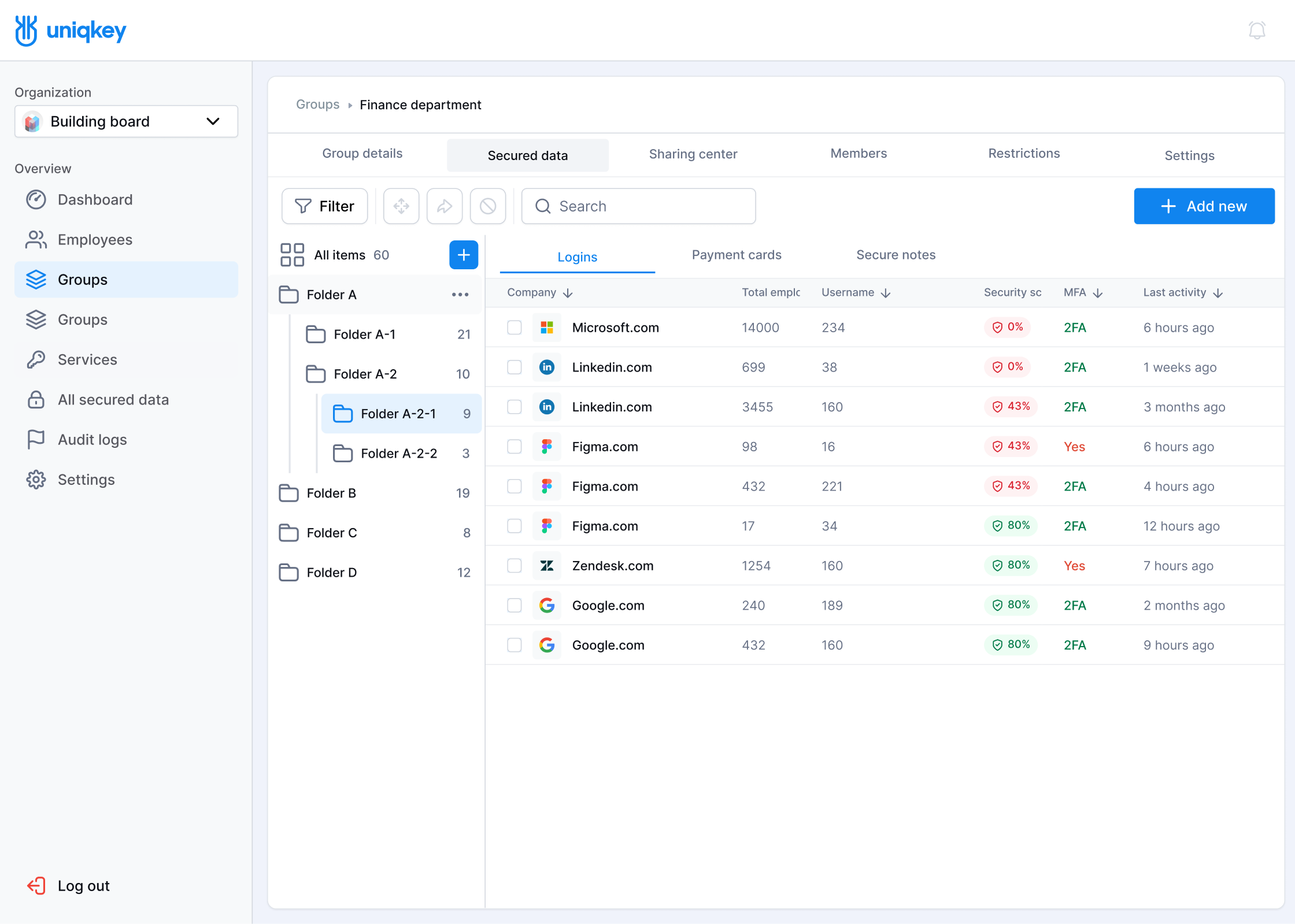Image resolution: width=1295 pixels, height=924 pixels.
Task: Click Log out icon
Action: [36, 886]
